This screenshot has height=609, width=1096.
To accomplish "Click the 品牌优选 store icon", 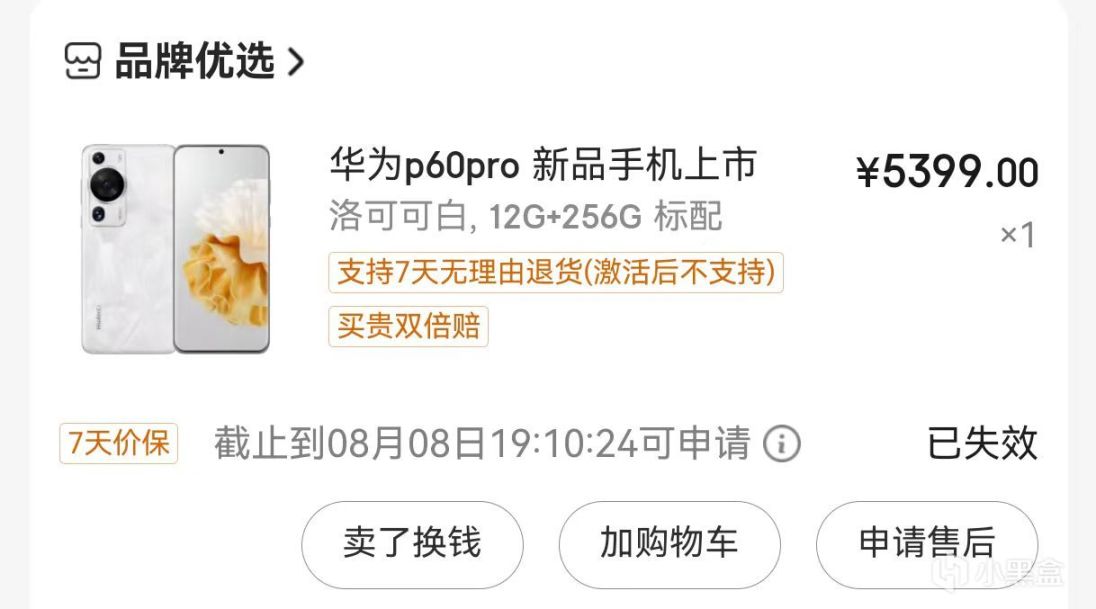I will pyautogui.click(x=83, y=61).
